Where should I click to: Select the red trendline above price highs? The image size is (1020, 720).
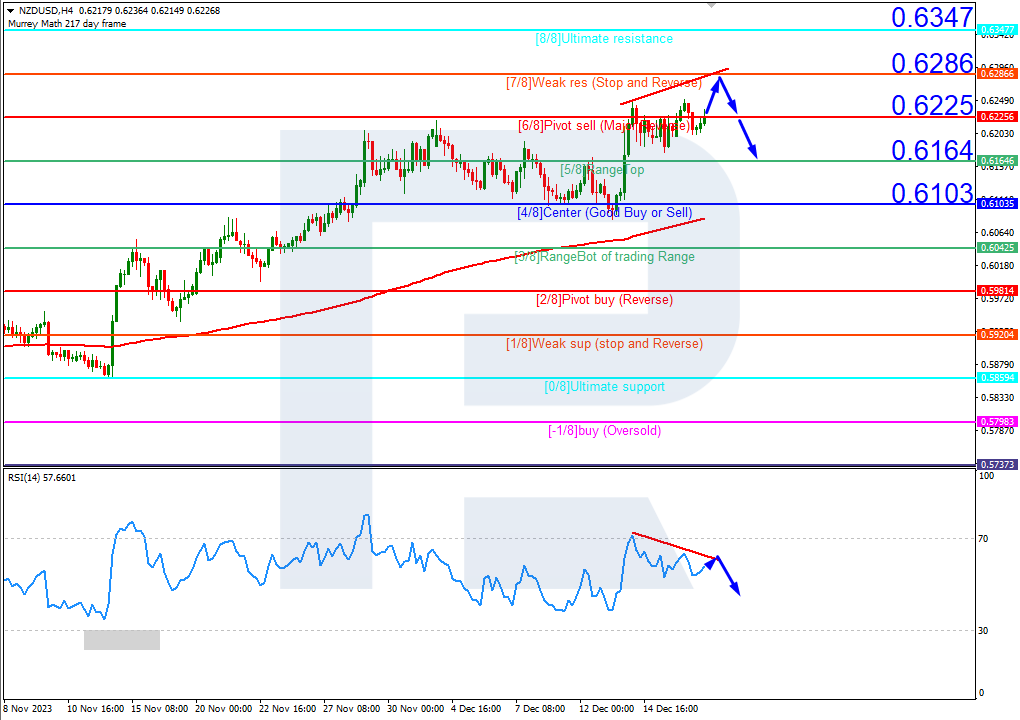coord(673,87)
